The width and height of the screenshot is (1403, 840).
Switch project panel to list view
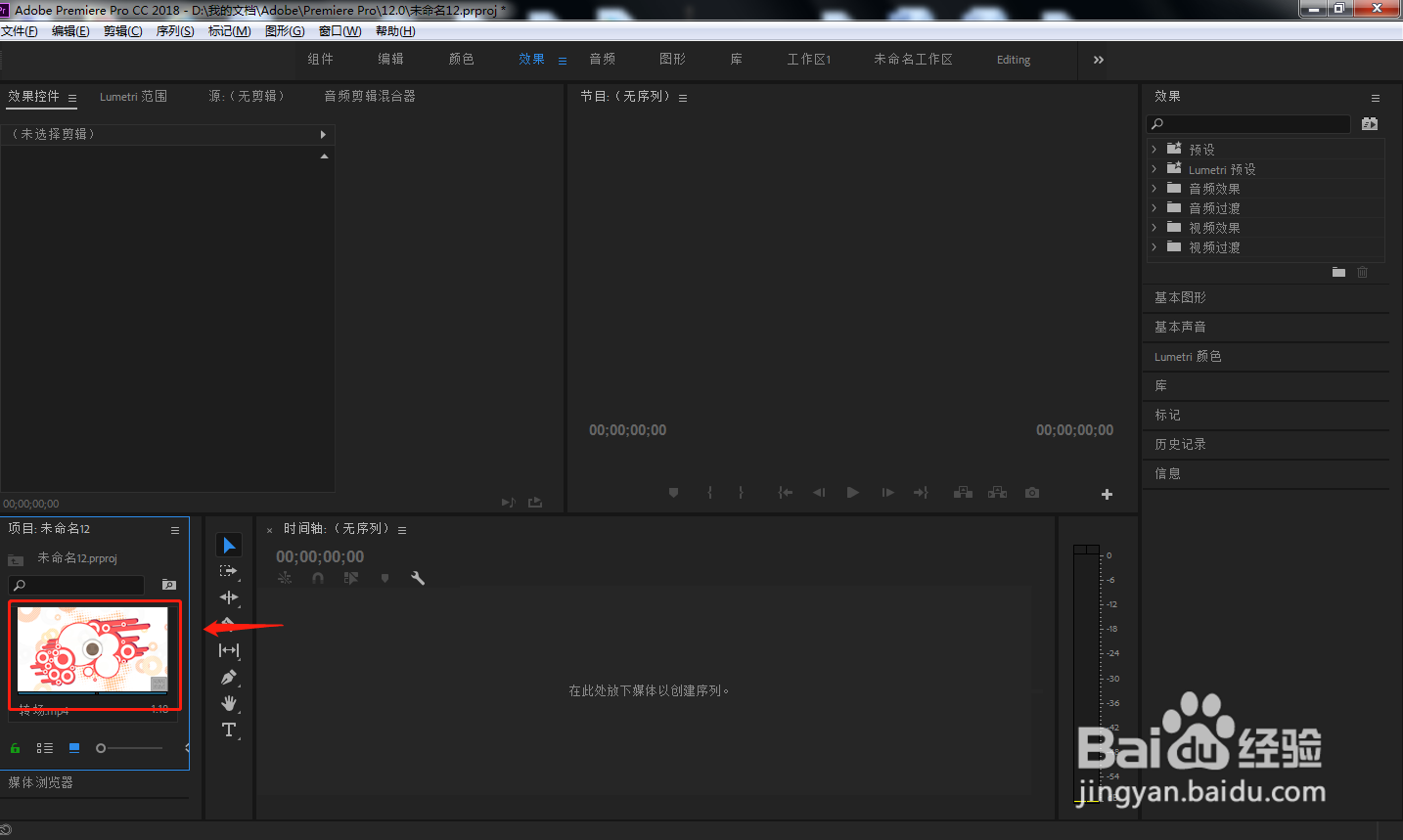[x=45, y=748]
